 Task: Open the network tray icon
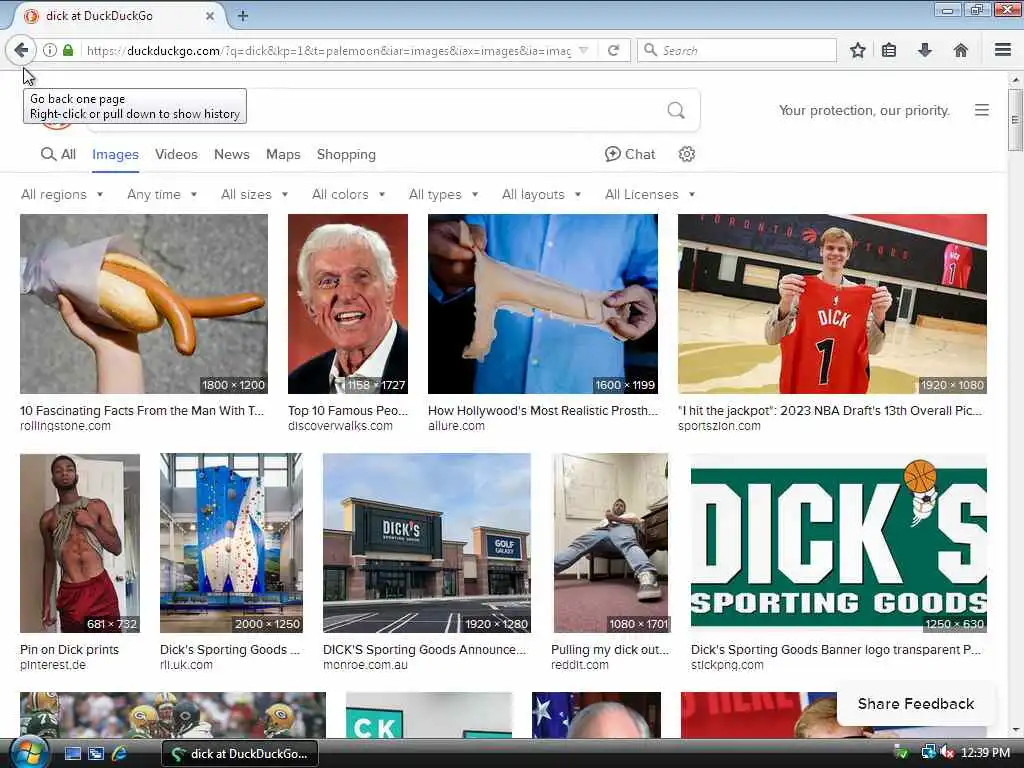pos(928,753)
